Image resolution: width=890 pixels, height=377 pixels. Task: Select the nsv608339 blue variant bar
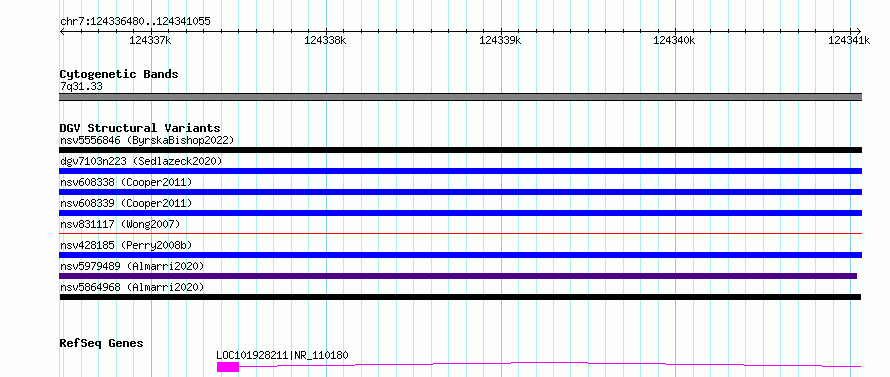coord(460,213)
